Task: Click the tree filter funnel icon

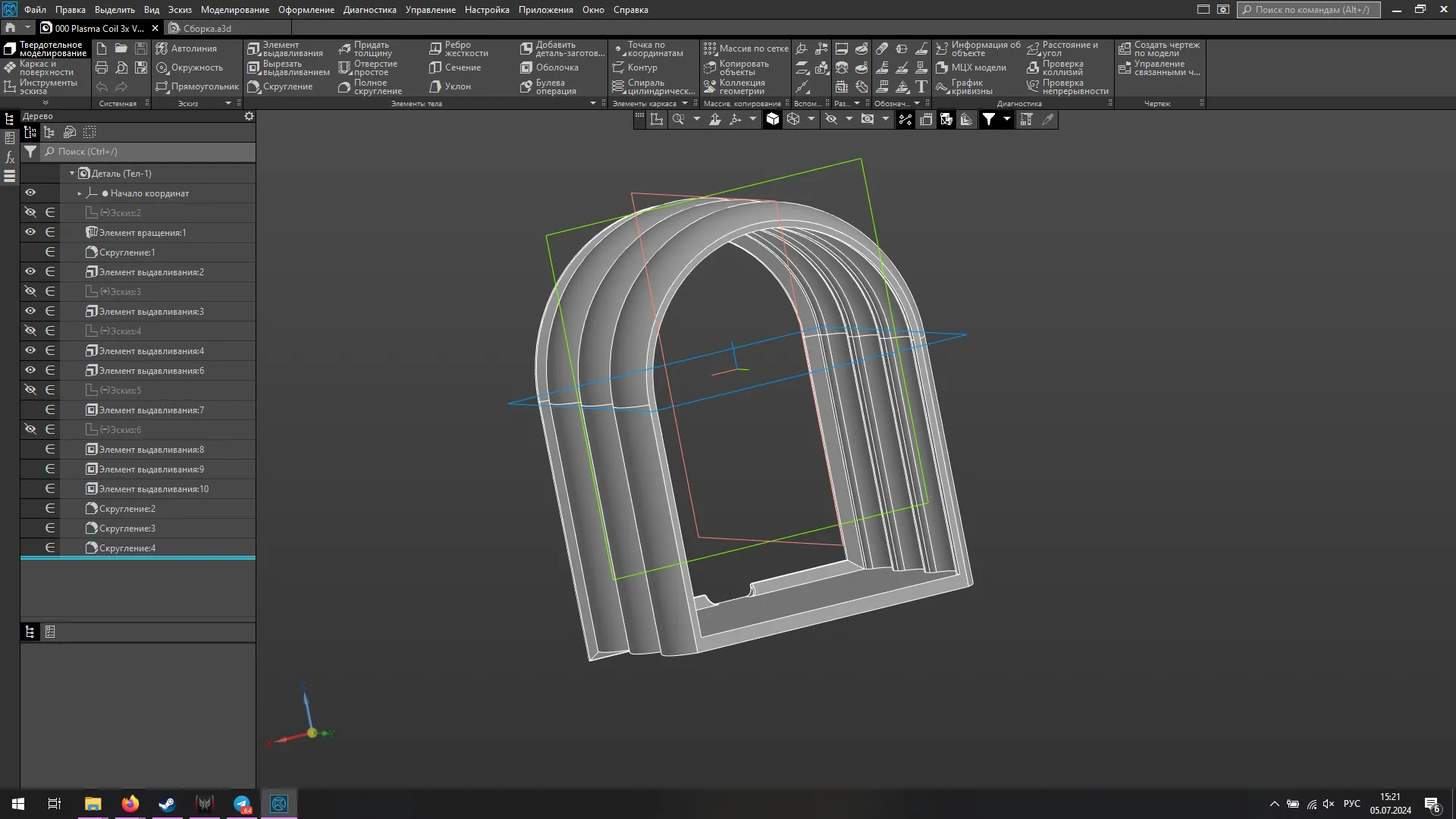Action: tap(30, 152)
